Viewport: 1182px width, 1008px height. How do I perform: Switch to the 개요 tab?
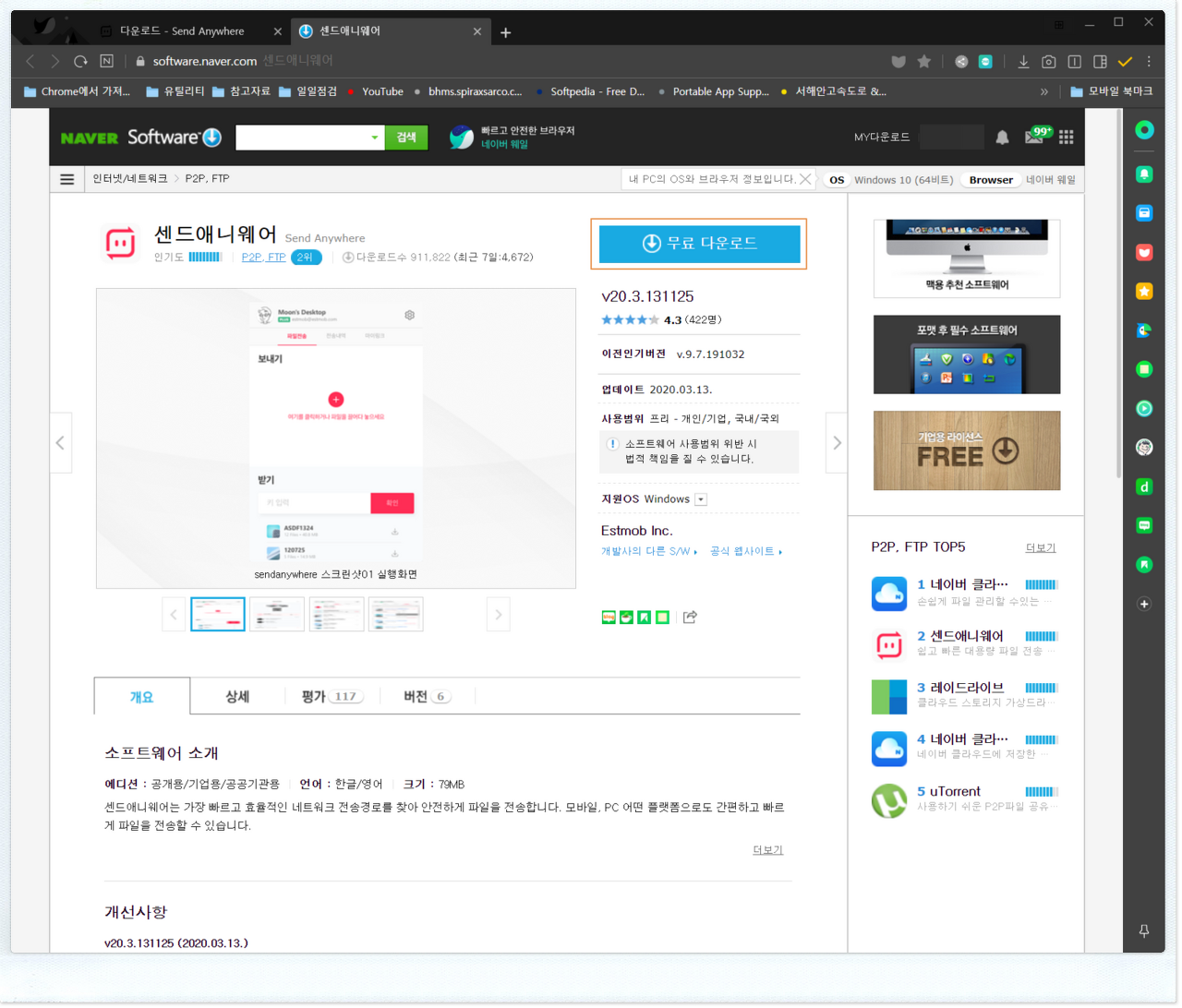click(142, 697)
